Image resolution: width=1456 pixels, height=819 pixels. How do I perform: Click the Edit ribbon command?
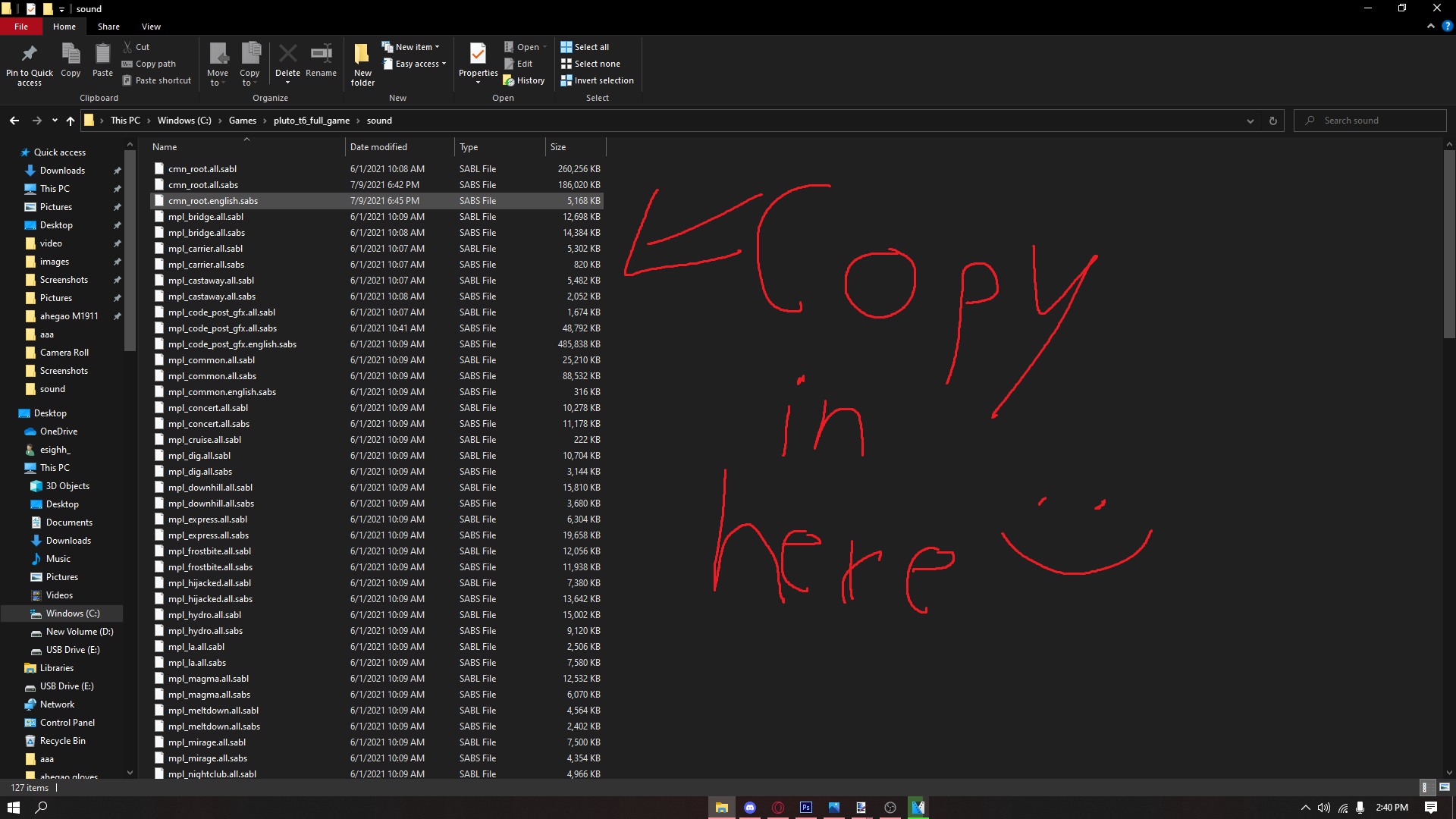519,64
